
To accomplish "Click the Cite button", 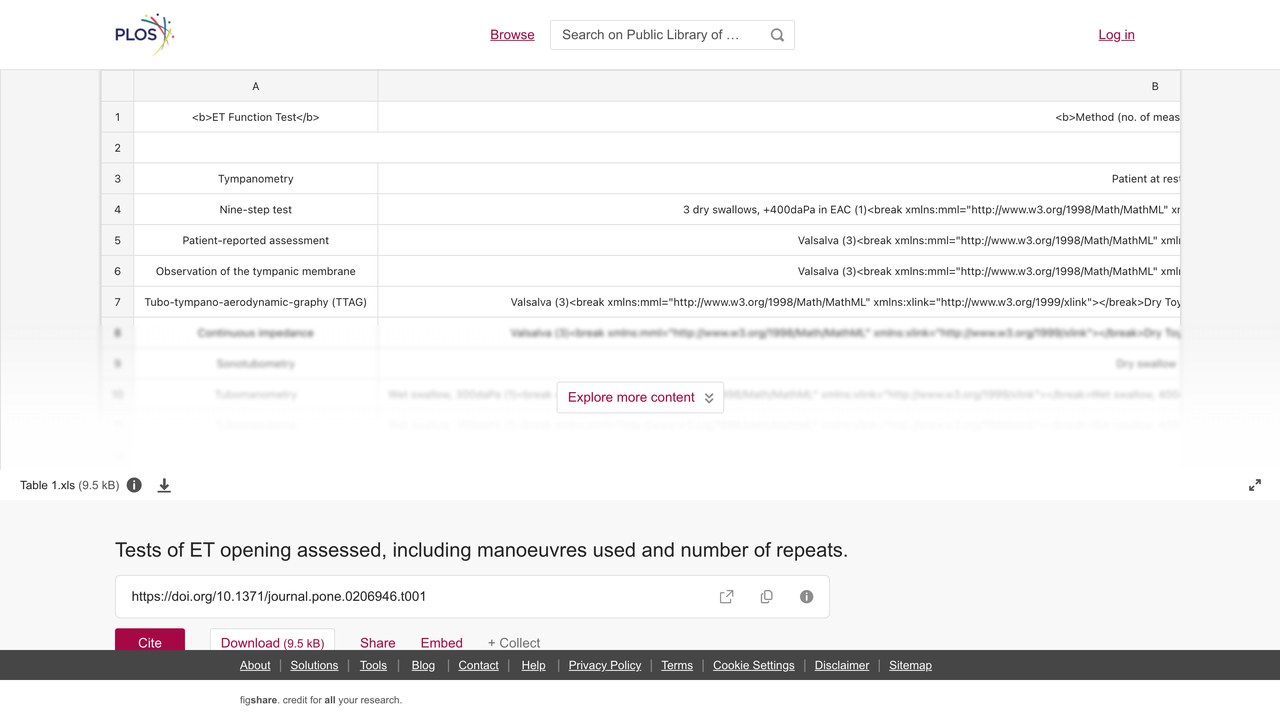I will [150, 640].
